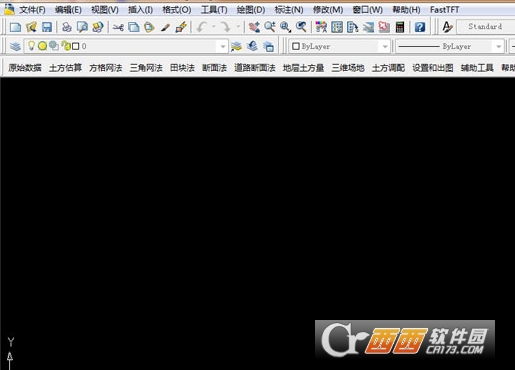Cut selection with scissors icon
This screenshot has height=370, width=515.
[118, 27]
